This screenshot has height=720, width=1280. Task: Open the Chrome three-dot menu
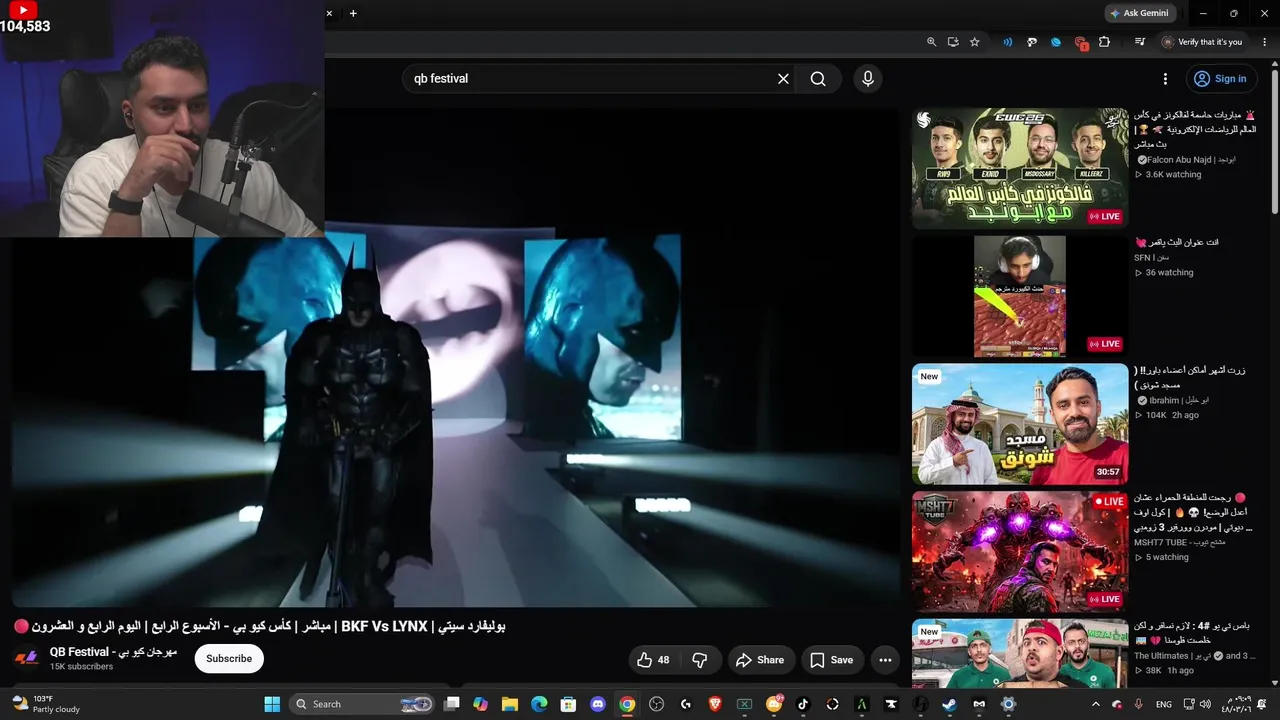click(1263, 42)
